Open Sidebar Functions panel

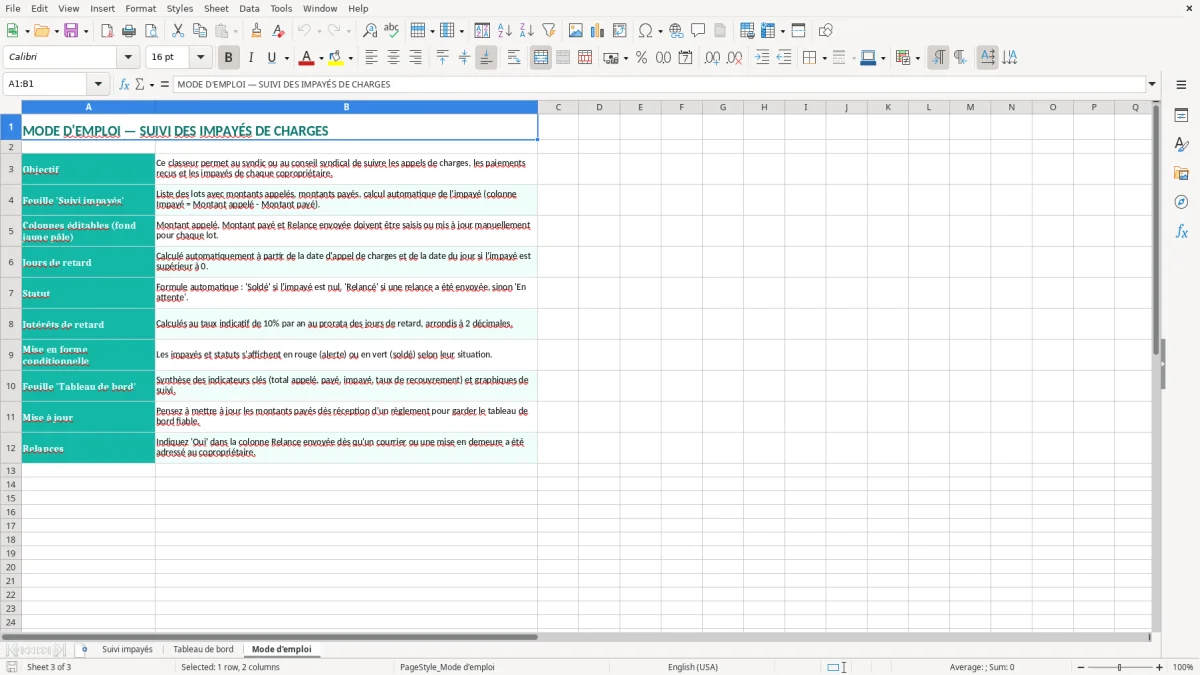1181,231
